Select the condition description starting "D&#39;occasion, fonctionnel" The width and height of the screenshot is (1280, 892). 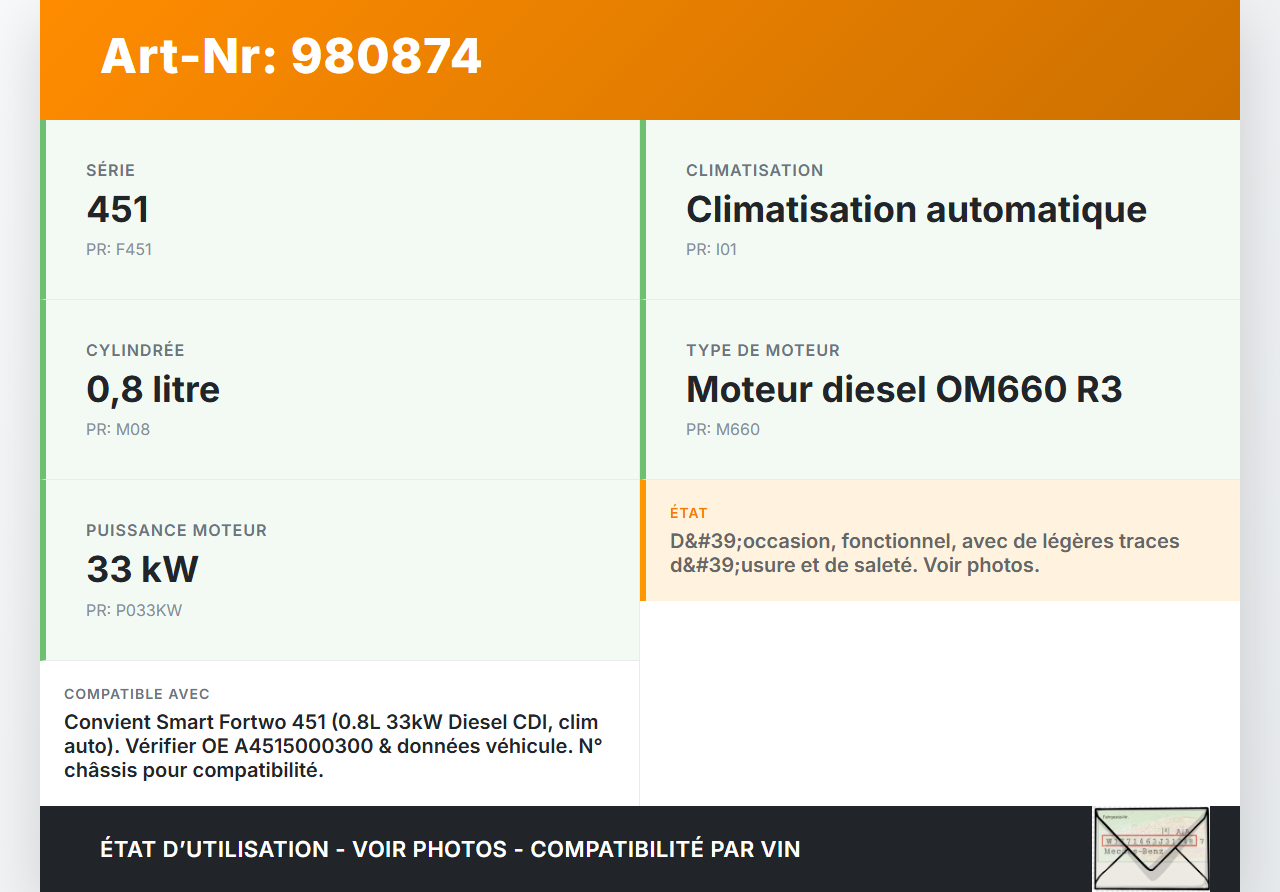(x=925, y=553)
